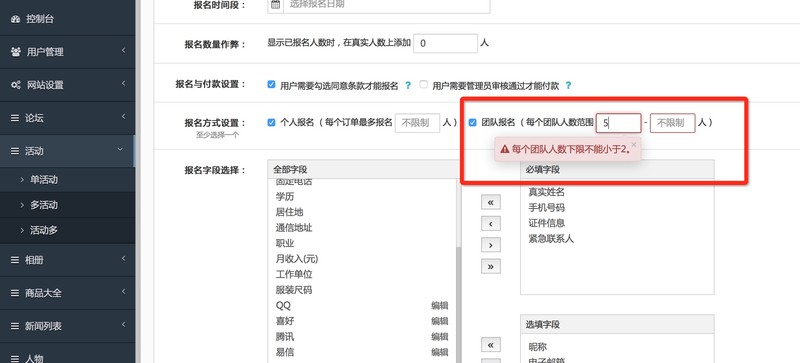Viewport: 800px width, 363px height.
Task: Move all to left with « button near 必填字段
Action: [491, 202]
